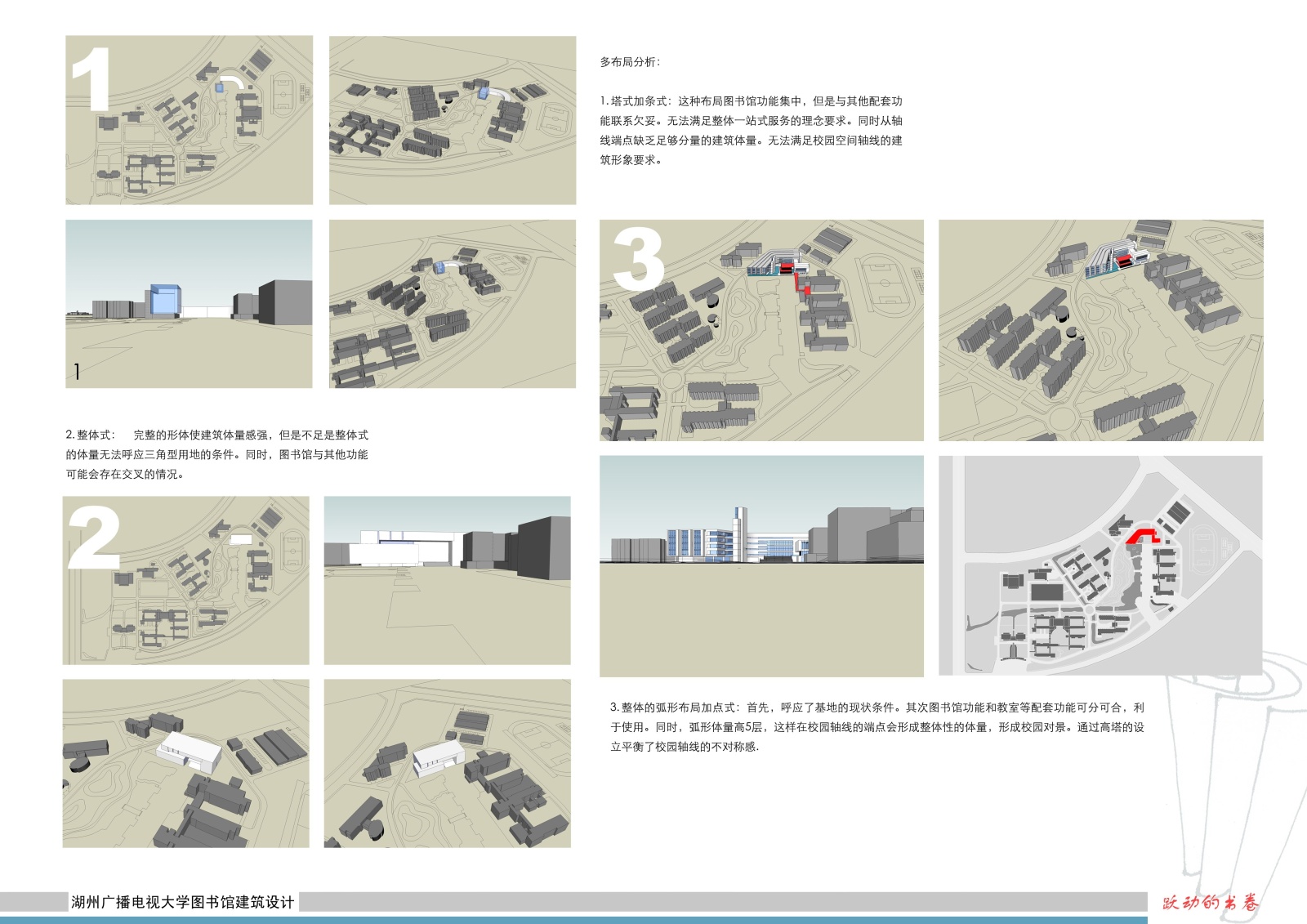Click the line starting "2.整体式："
Image resolution: width=1307 pixels, height=924 pixels.
coord(217,435)
